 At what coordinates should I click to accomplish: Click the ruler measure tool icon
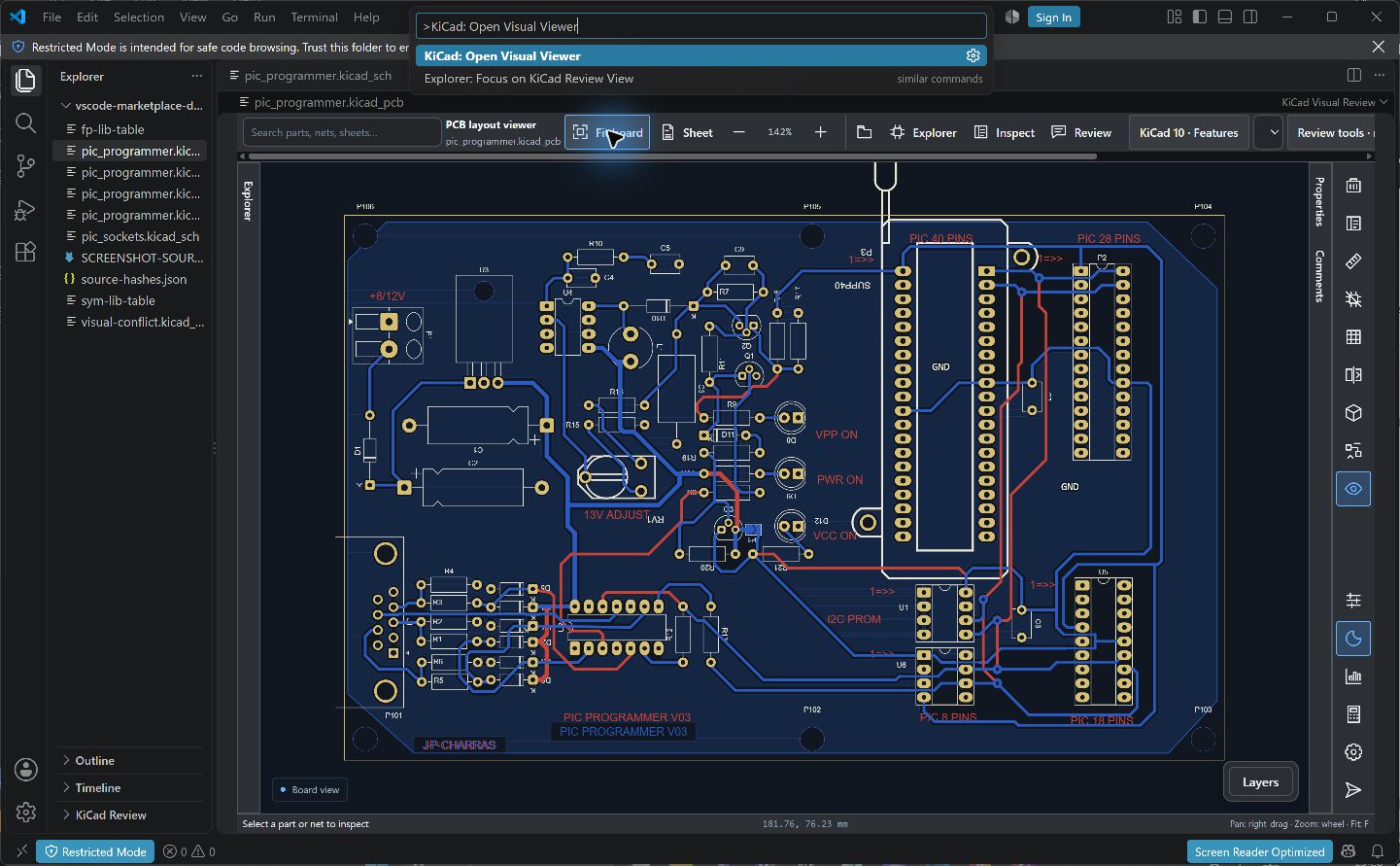tap(1353, 261)
